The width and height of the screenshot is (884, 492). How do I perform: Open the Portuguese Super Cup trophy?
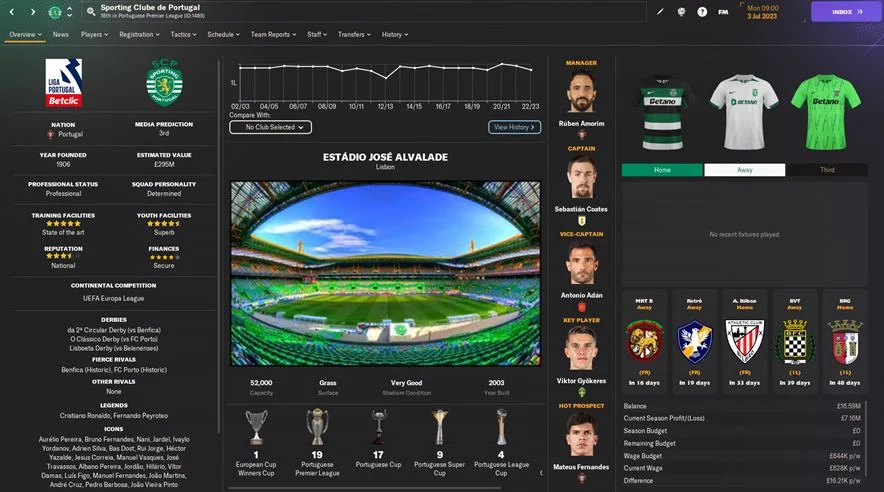440,427
